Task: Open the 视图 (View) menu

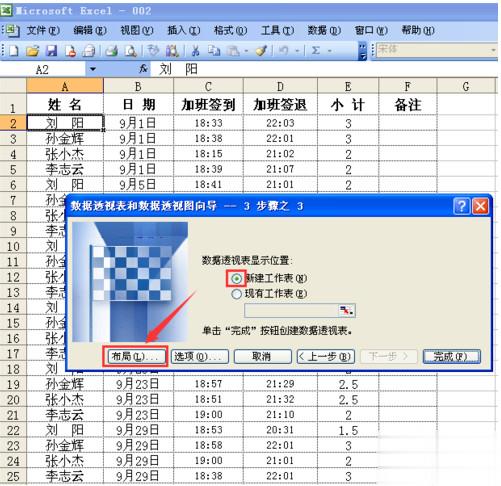Action: [x=137, y=30]
